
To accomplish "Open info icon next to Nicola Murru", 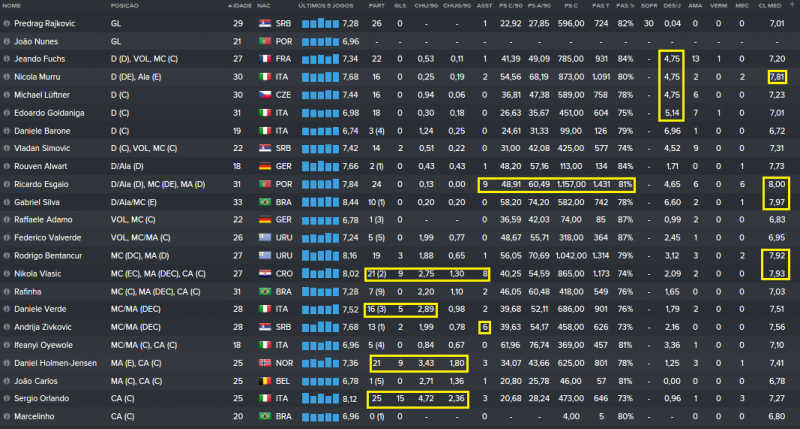I will coord(8,76).
